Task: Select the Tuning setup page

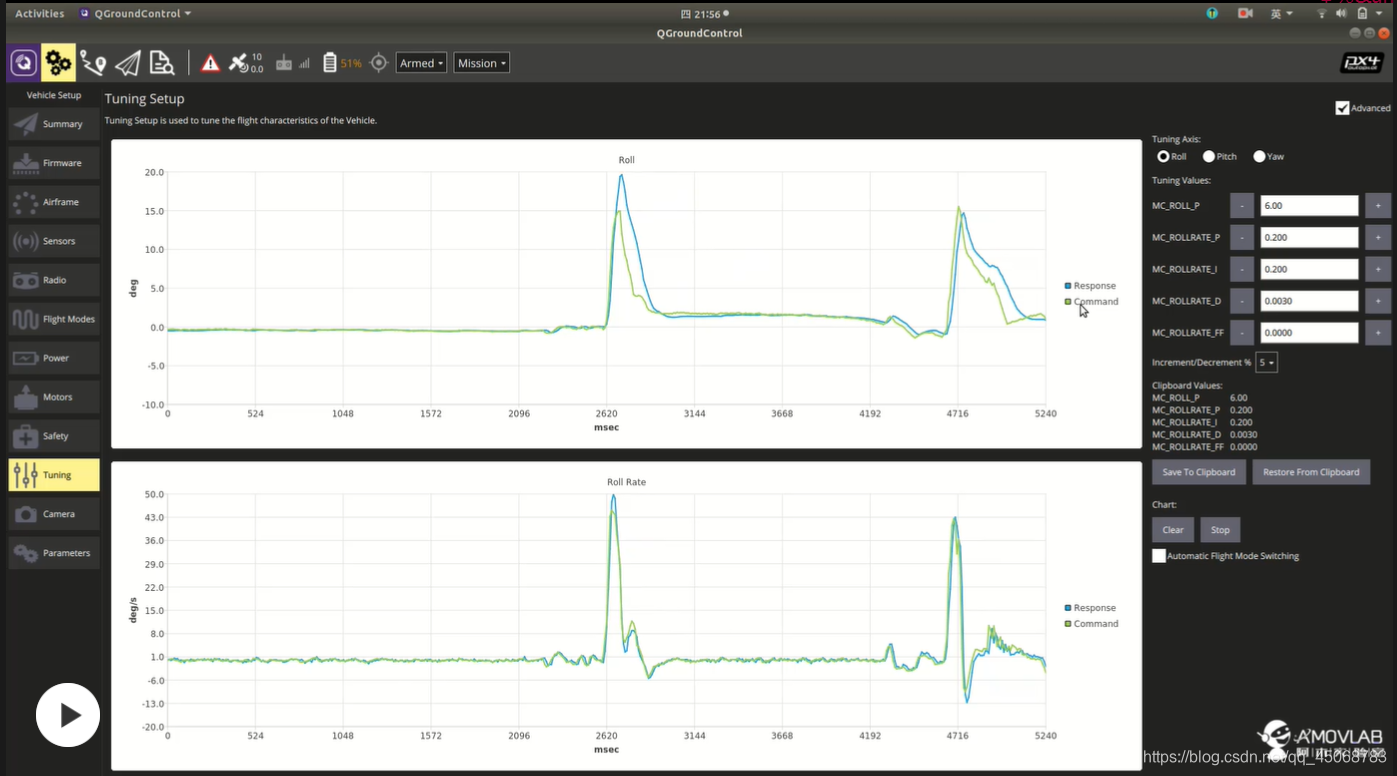Action: pos(54,475)
